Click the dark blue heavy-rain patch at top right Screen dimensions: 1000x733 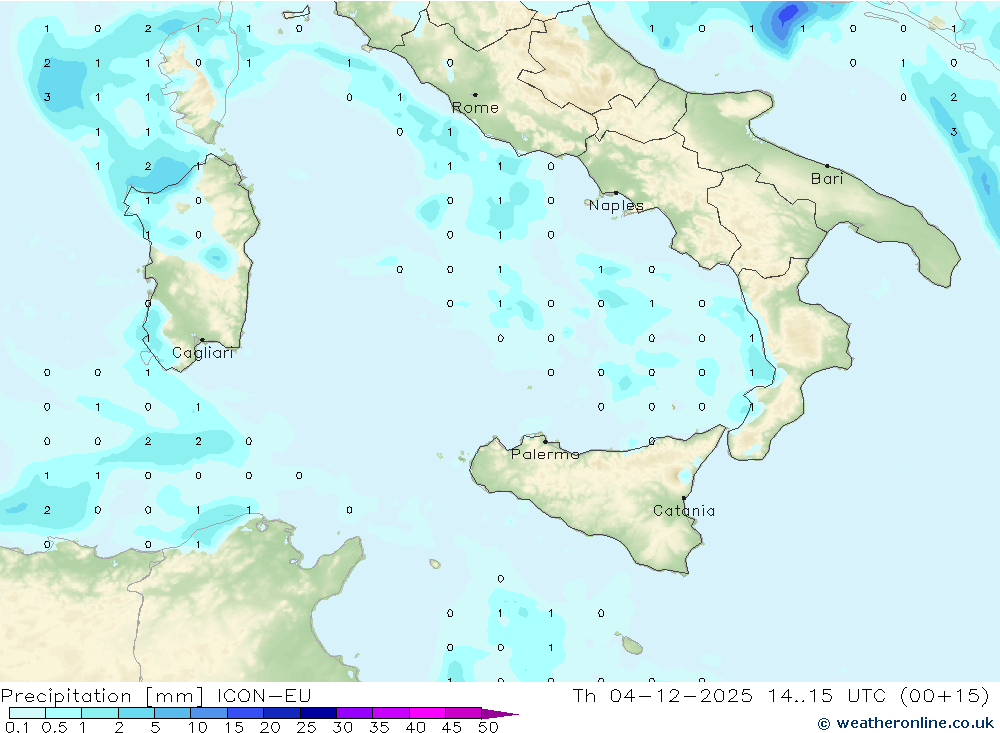(787, 17)
